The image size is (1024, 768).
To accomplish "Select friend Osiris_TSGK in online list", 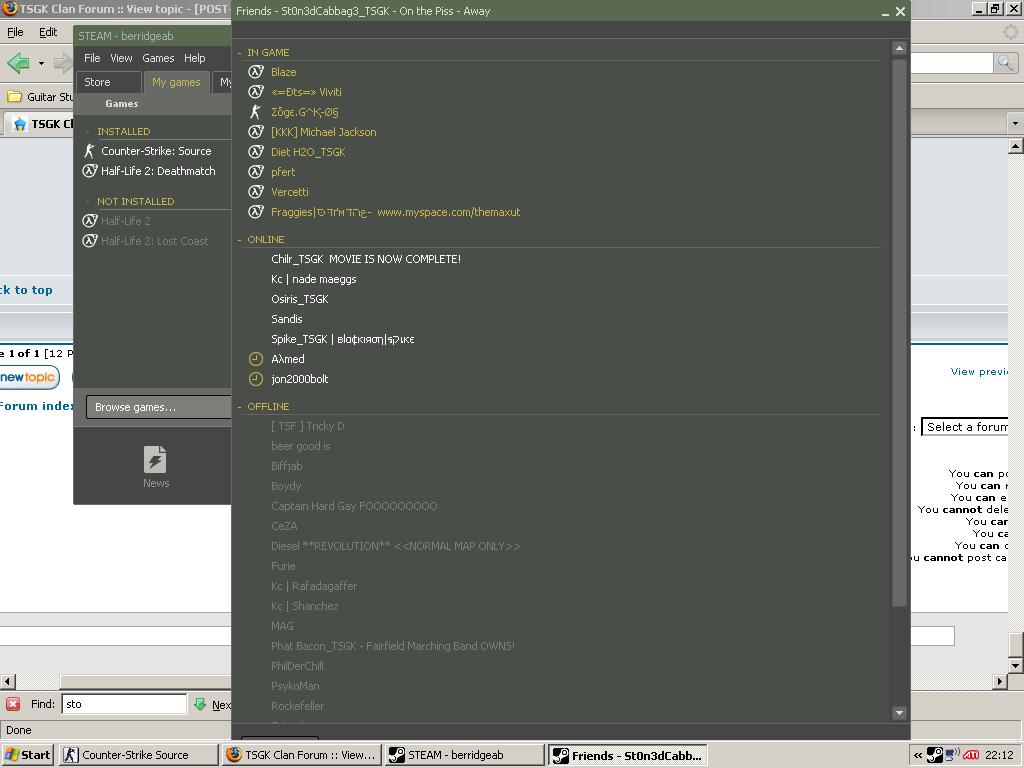I will (300, 299).
